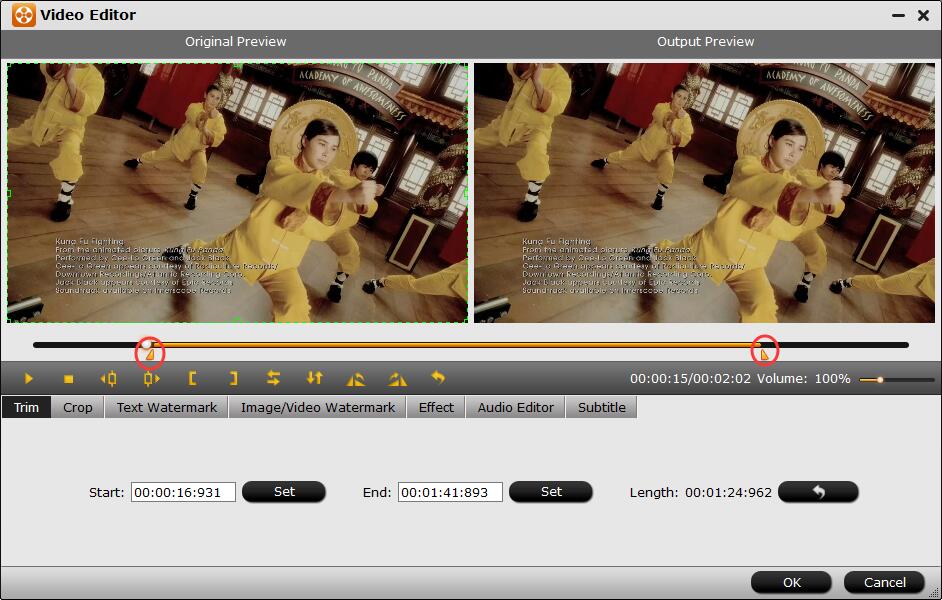The image size is (942, 600).
Task: Select the Subtitle tab
Action: (601, 407)
